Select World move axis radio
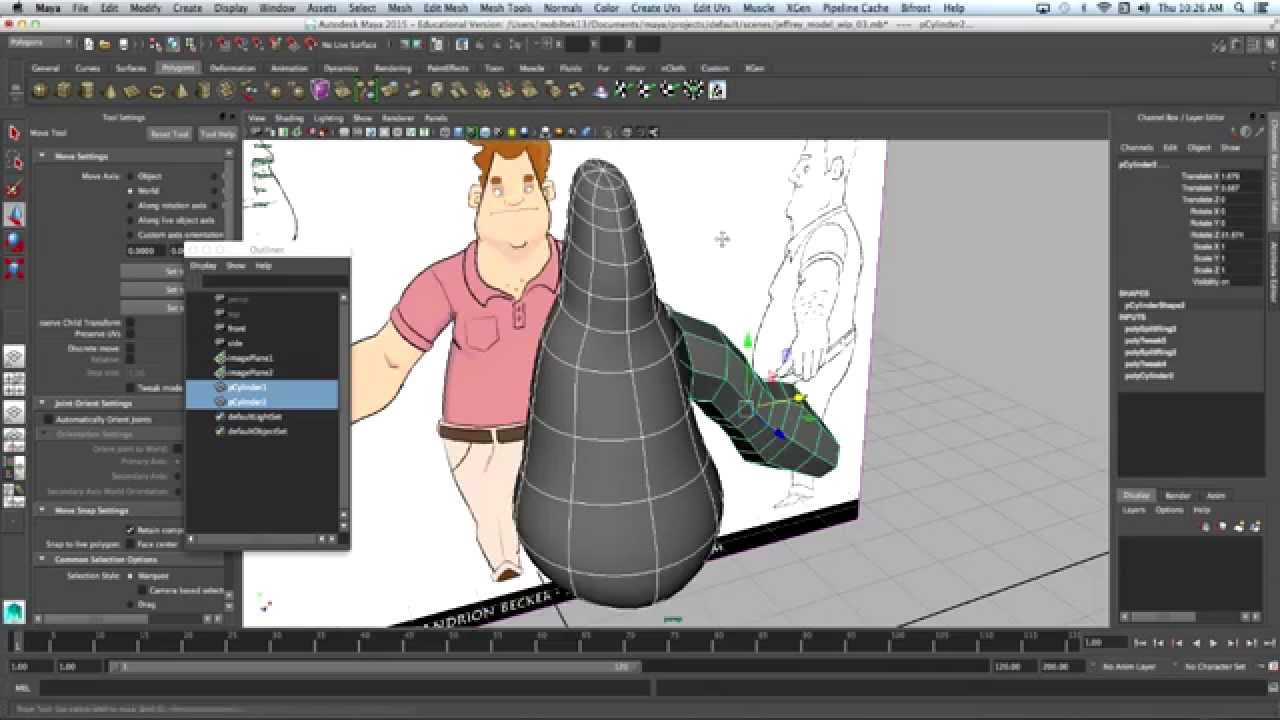The height and width of the screenshot is (720, 1280). click(x=130, y=190)
